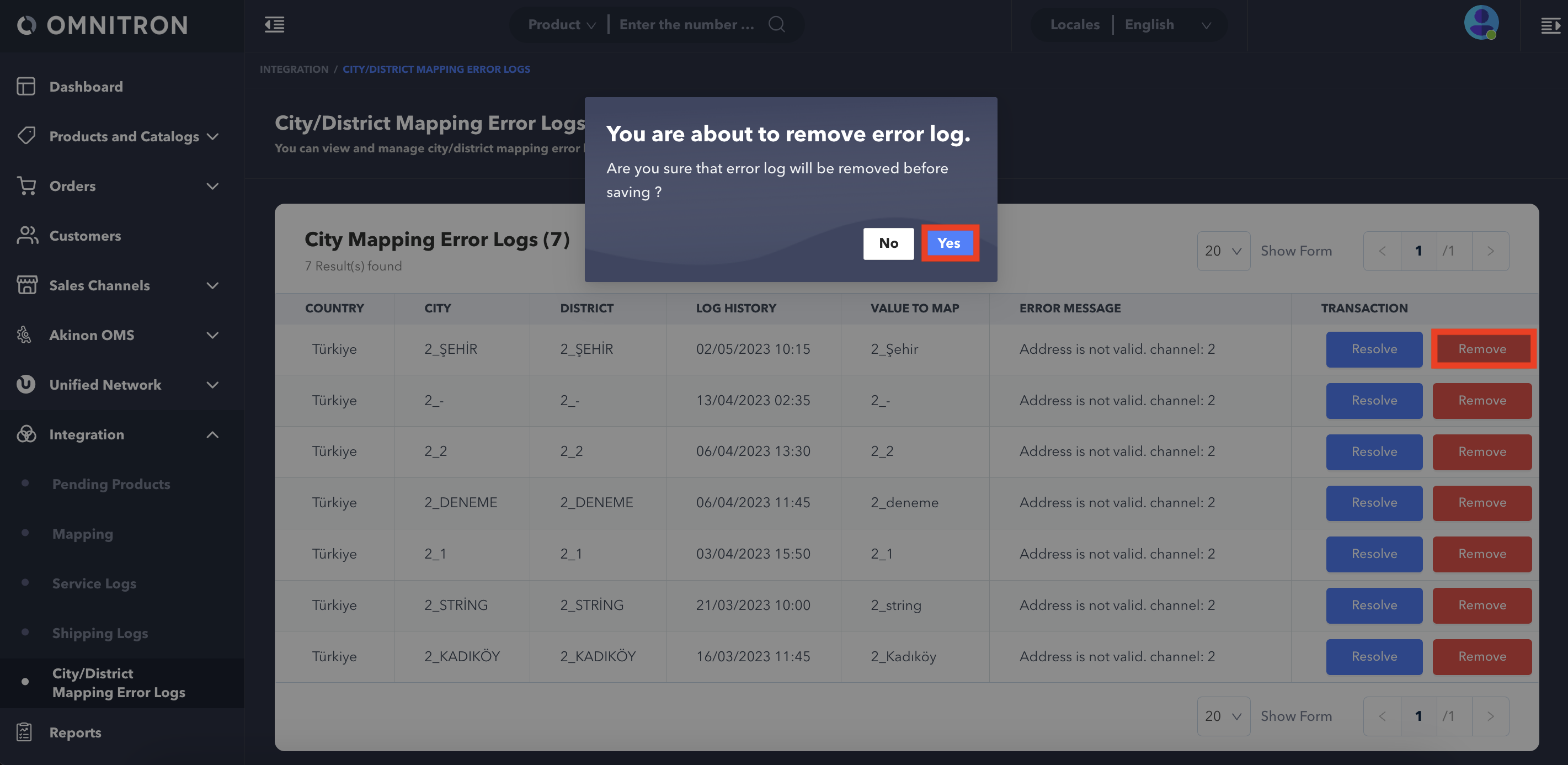Open the Product search type dropdown
The height and width of the screenshot is (765, 1568).
(561, 25)
